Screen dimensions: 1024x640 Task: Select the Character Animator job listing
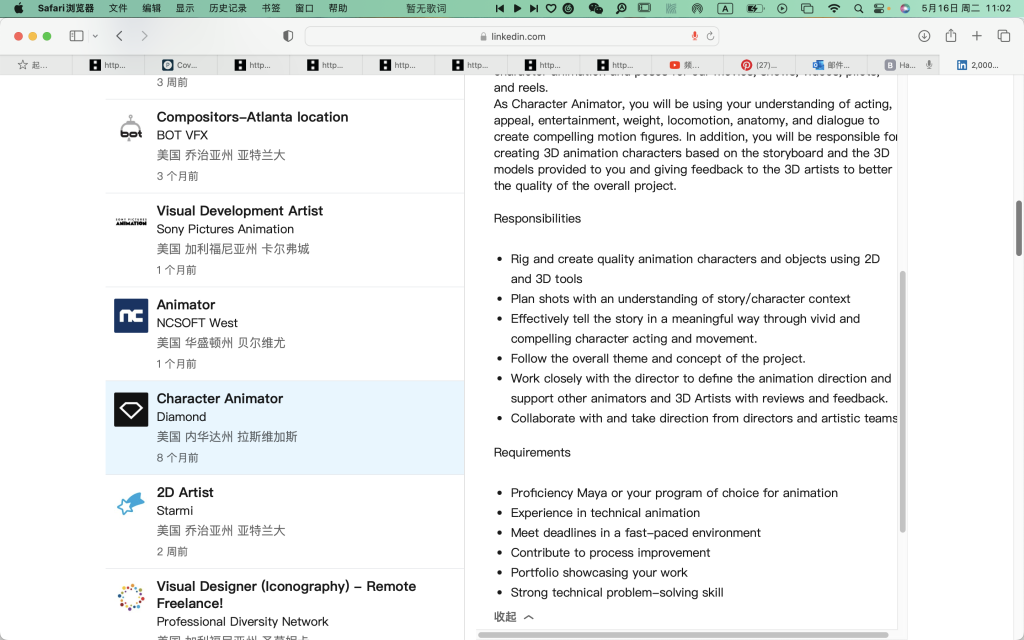click(x=285, y=428)
